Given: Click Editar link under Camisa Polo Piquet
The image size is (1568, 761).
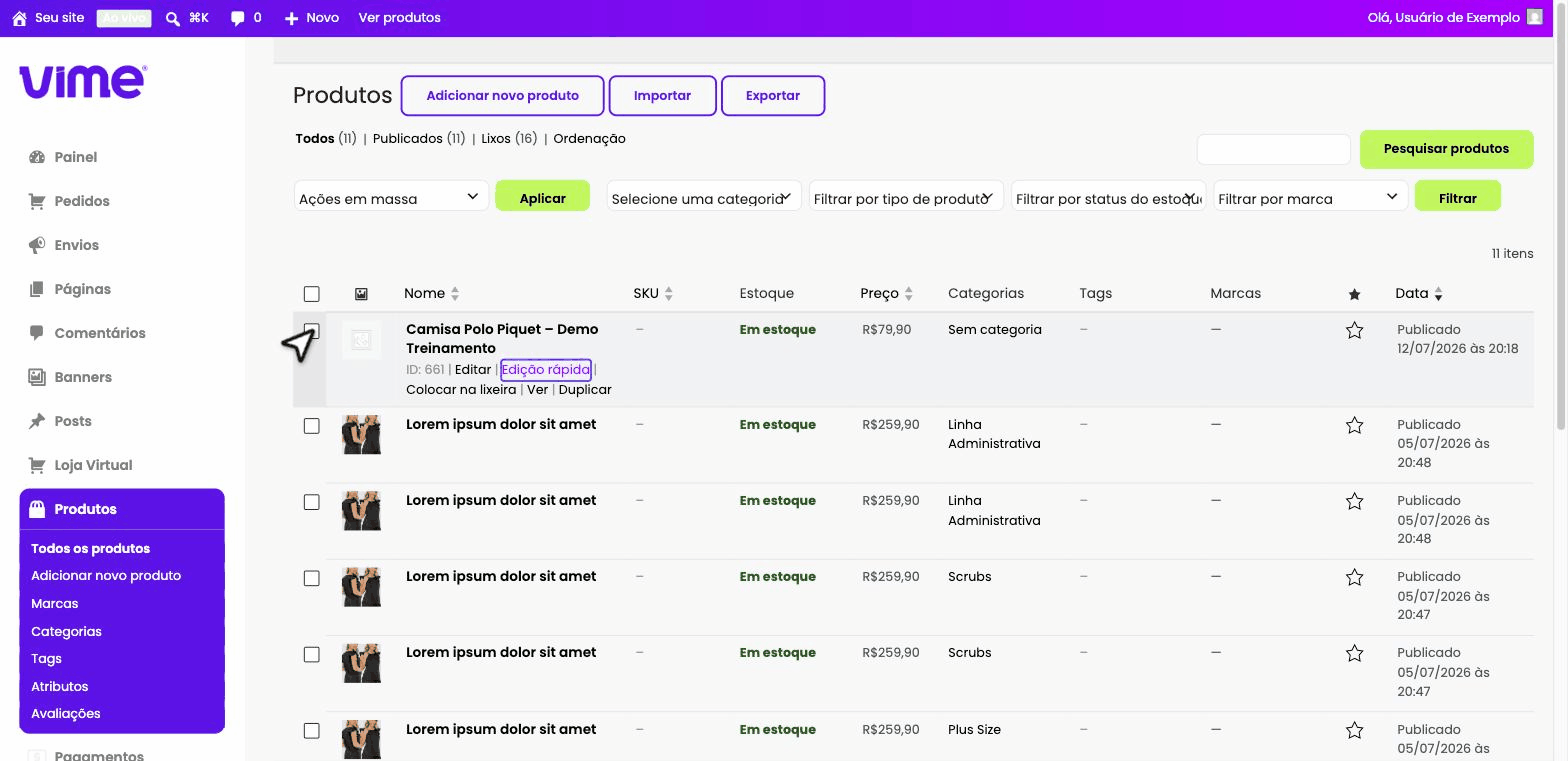Looking at the screenshot, I should click(473, 370).
